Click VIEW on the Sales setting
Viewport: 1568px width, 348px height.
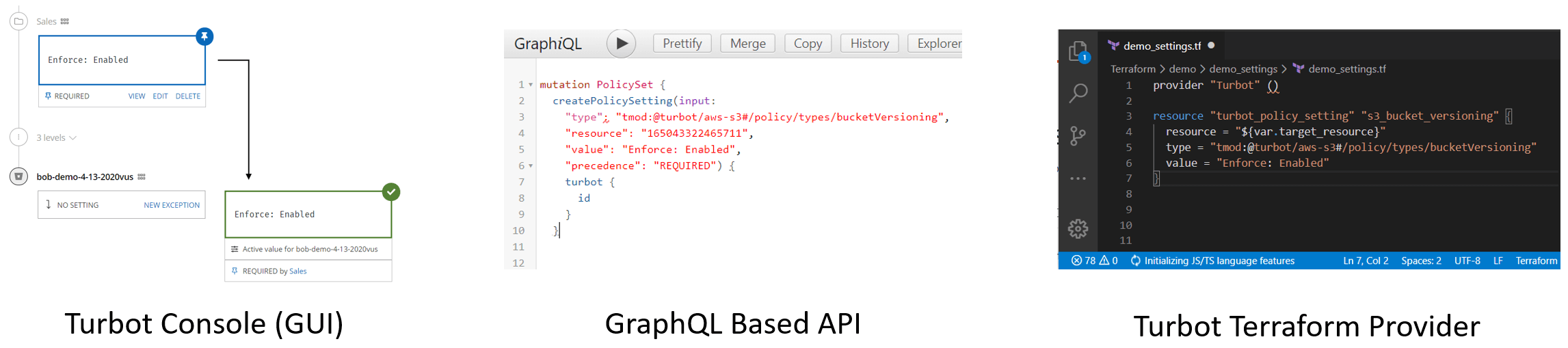(x=137, y=96)
